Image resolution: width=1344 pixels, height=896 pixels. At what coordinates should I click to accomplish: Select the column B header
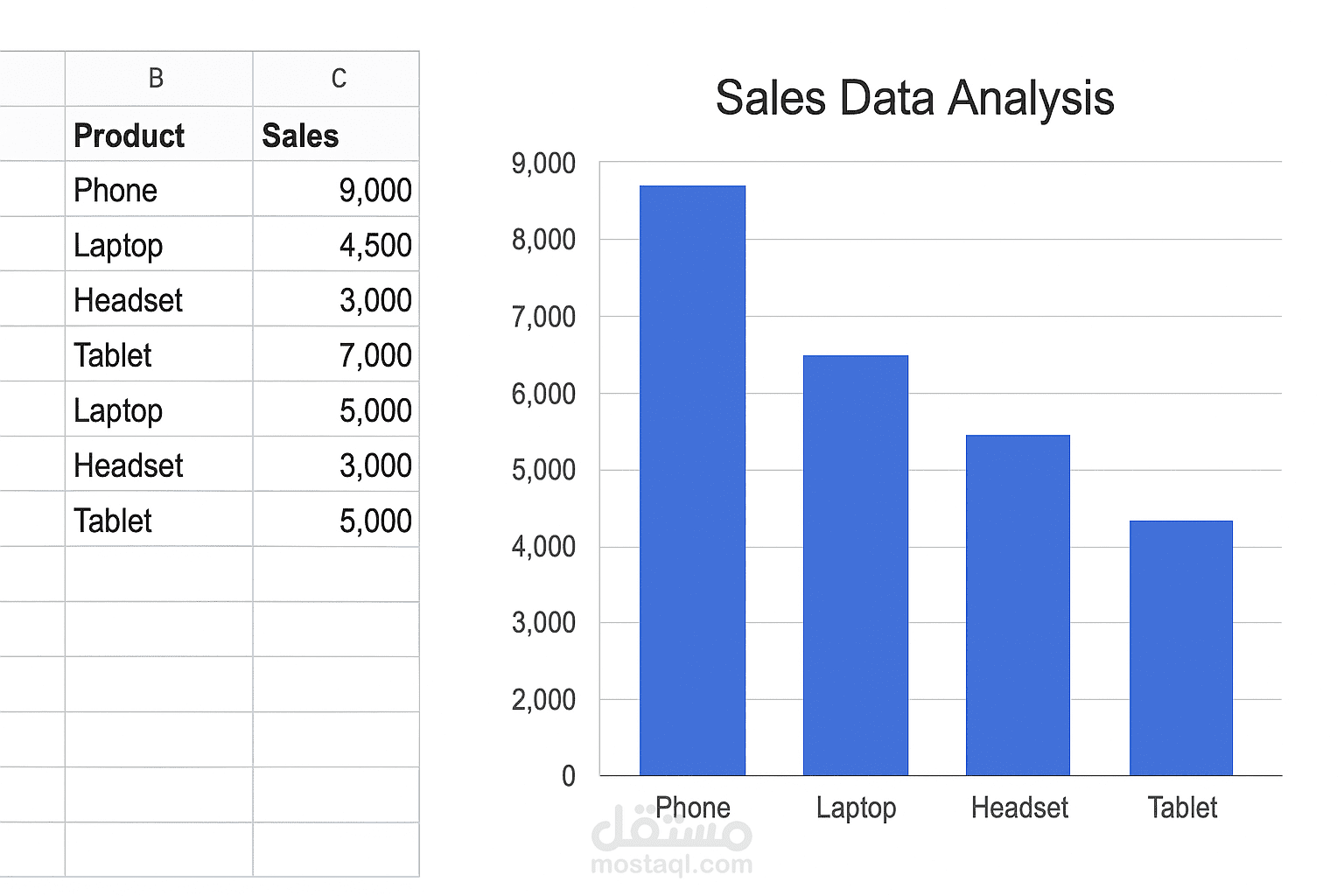[157, 79]
